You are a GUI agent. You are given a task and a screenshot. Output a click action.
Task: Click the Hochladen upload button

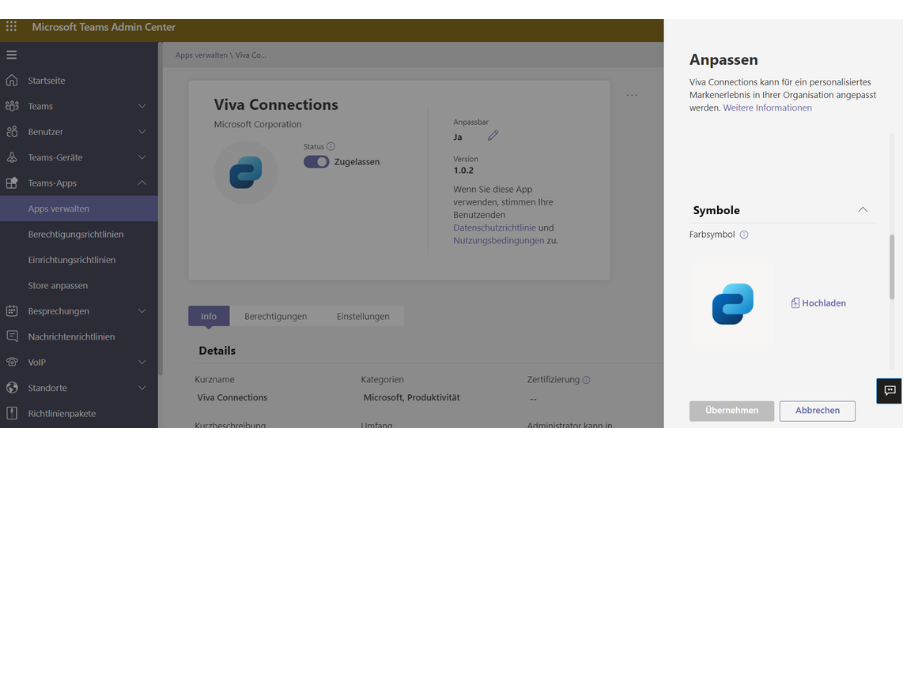coord(818,303)
